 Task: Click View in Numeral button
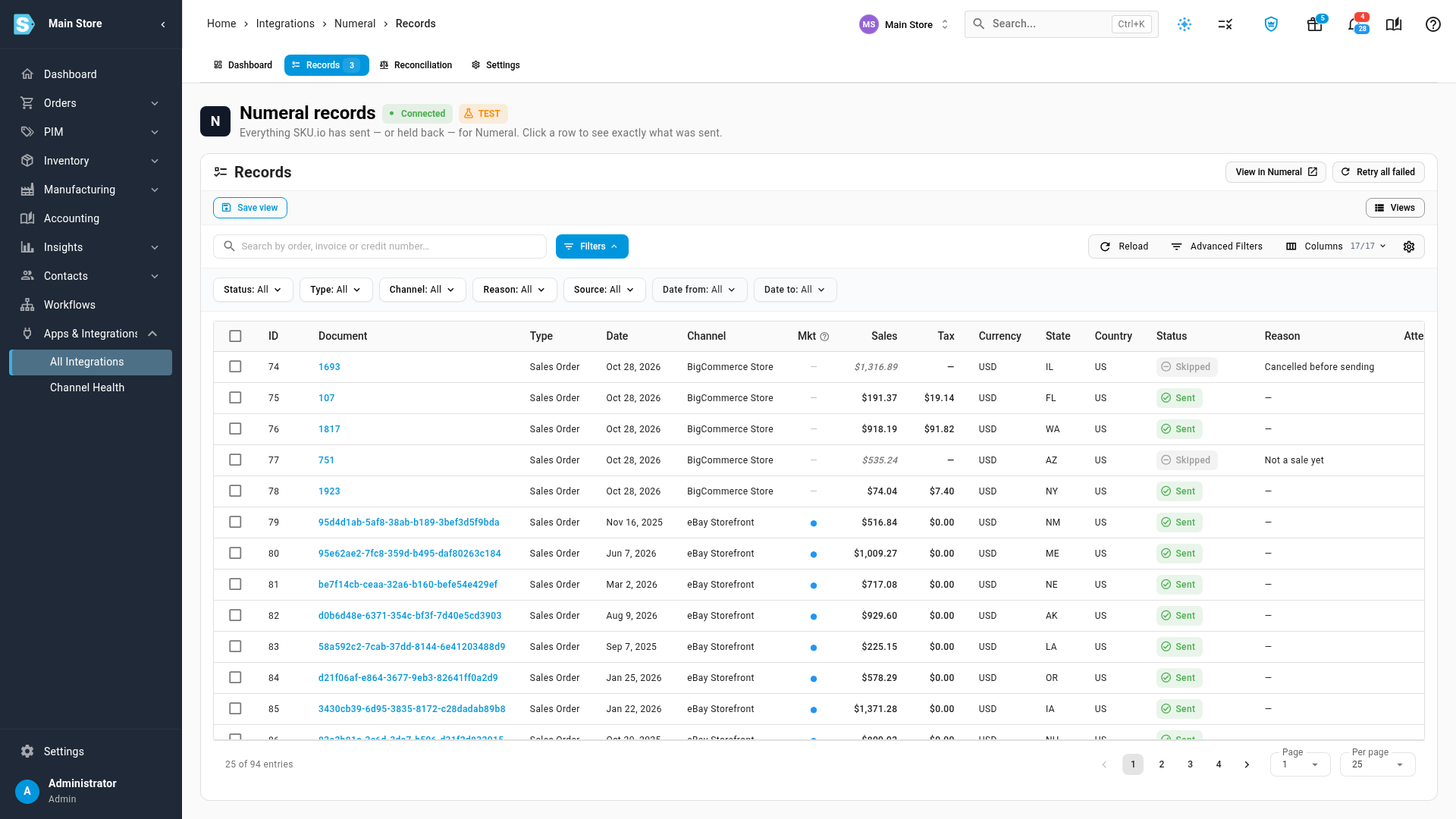1276,172
